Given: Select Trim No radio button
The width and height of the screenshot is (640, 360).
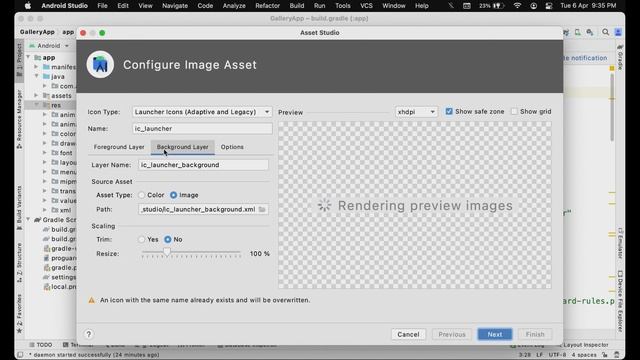Looking at the screenshot, I should (168, 240).
